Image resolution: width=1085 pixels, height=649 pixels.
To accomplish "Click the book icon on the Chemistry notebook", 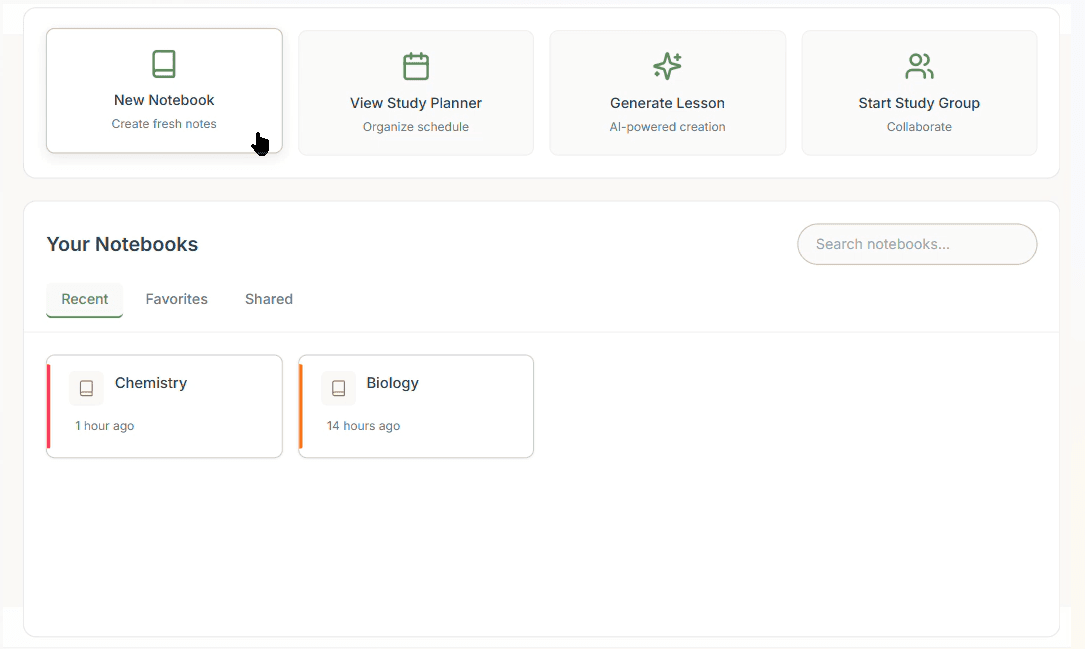I will 86,387.
